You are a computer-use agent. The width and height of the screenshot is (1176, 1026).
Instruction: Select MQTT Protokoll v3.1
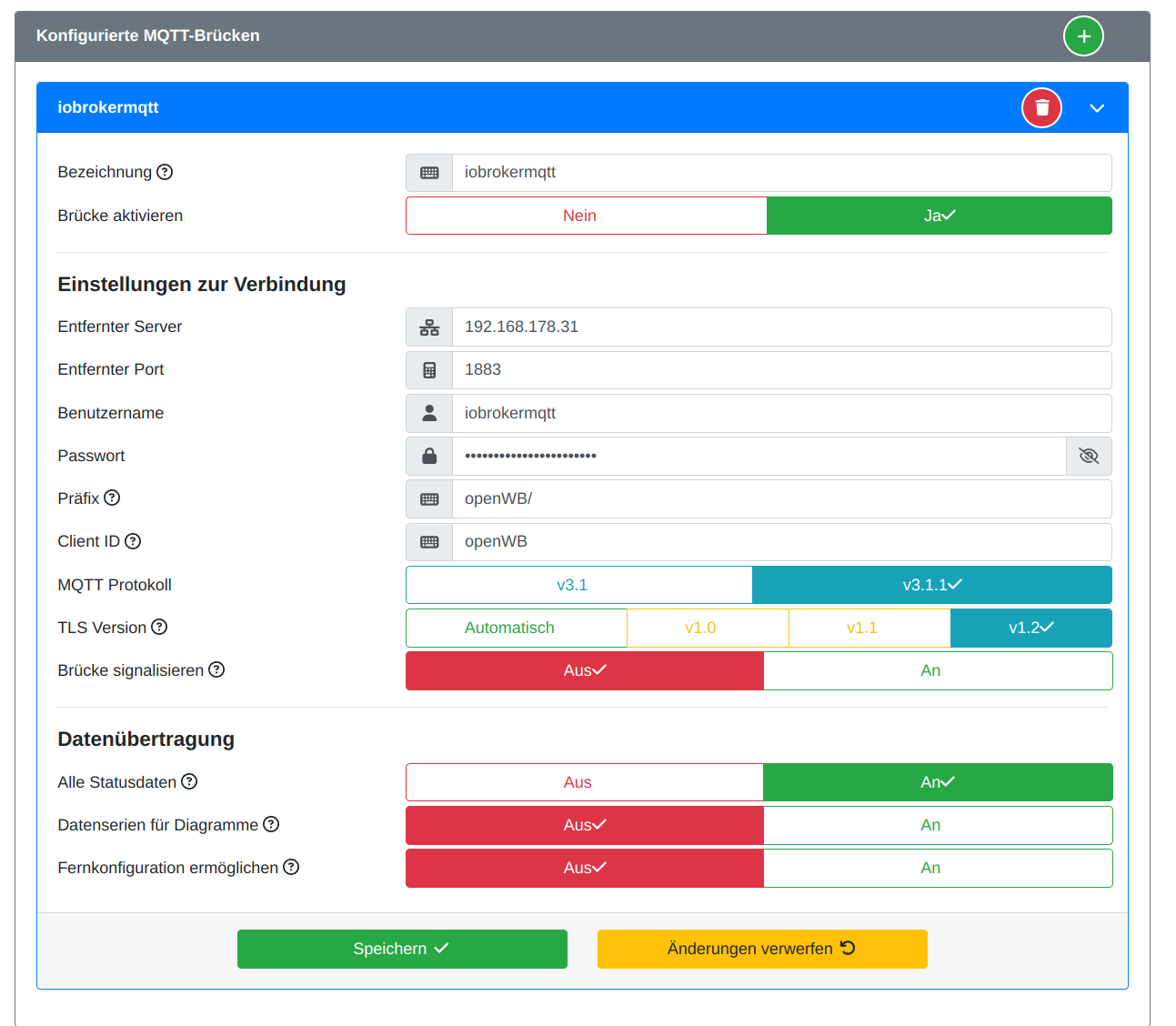click(x=579, y=585)
